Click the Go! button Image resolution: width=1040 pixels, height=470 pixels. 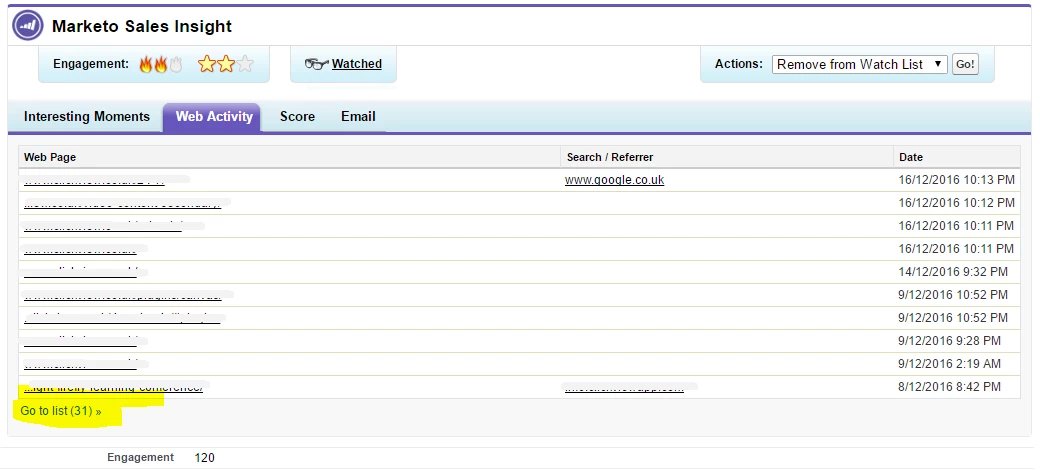coord(965,64)
